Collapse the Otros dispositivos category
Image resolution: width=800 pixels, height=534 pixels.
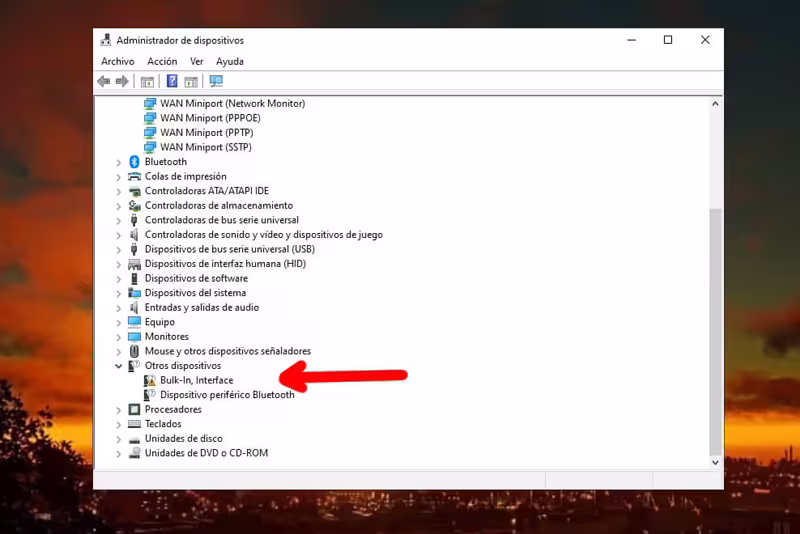118,366
